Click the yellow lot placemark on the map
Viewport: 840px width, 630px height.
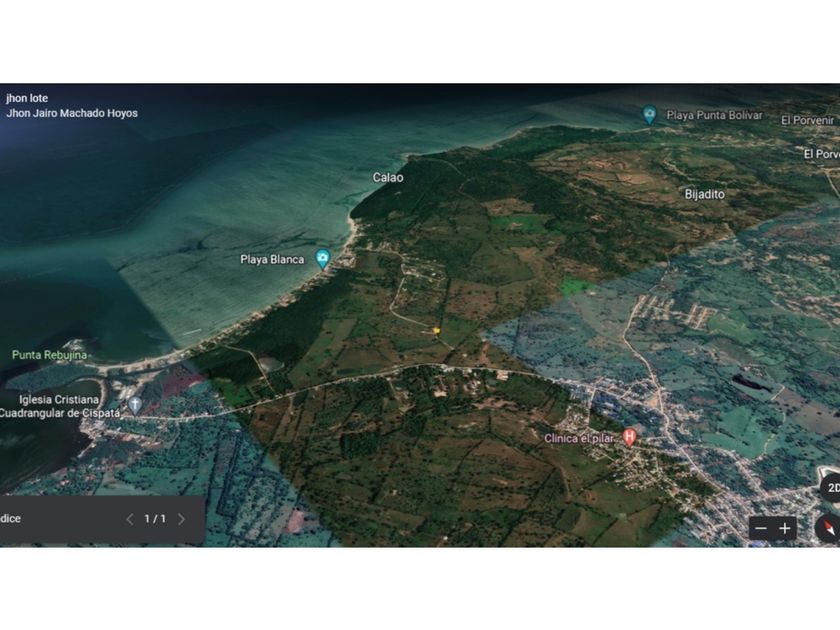tap(436, 331)
